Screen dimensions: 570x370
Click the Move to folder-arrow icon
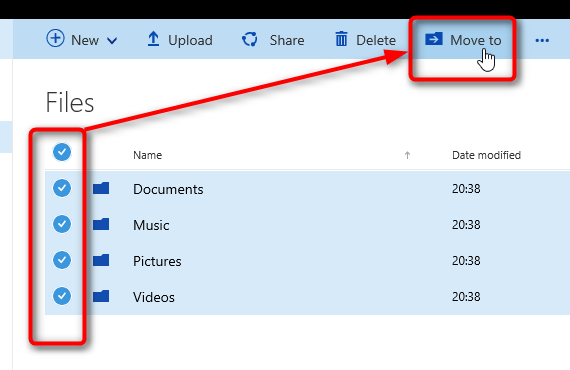(434, 39)
